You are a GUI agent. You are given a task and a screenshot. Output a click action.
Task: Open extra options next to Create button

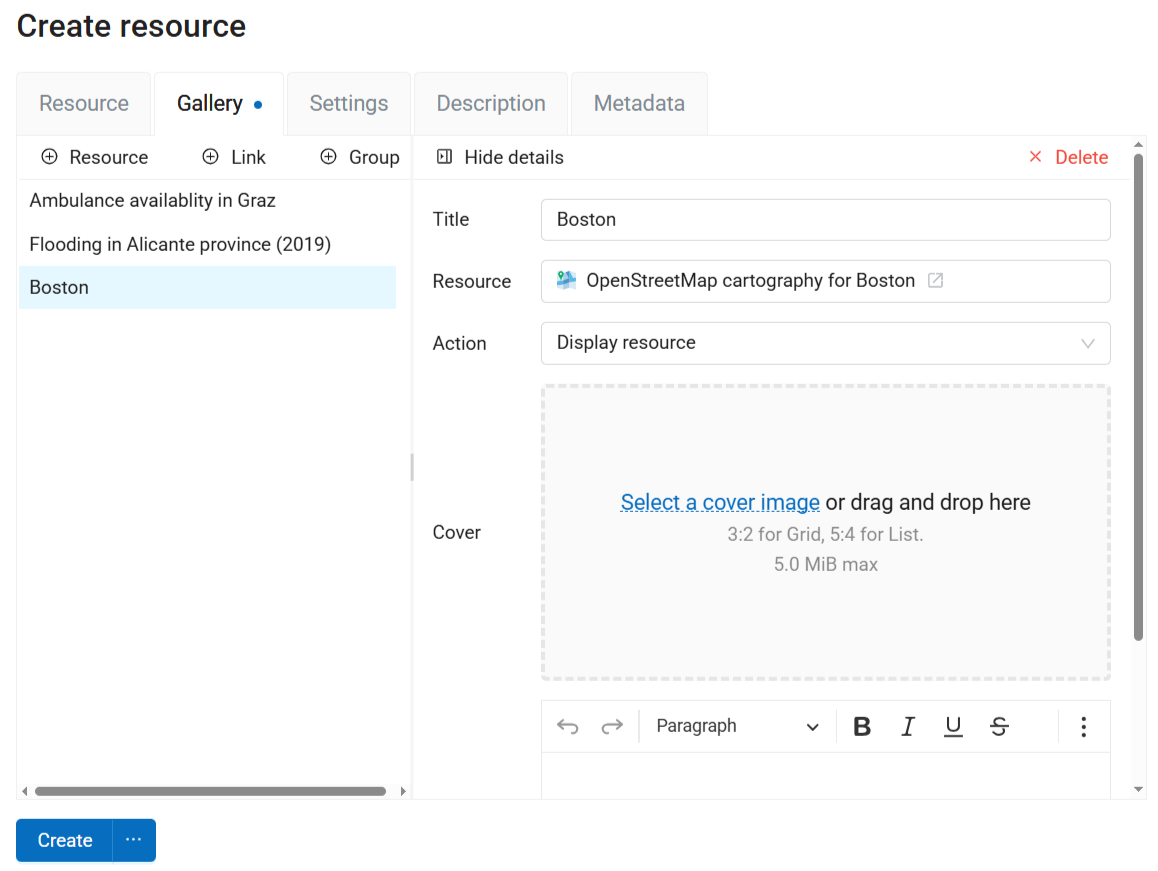[134, 840]
